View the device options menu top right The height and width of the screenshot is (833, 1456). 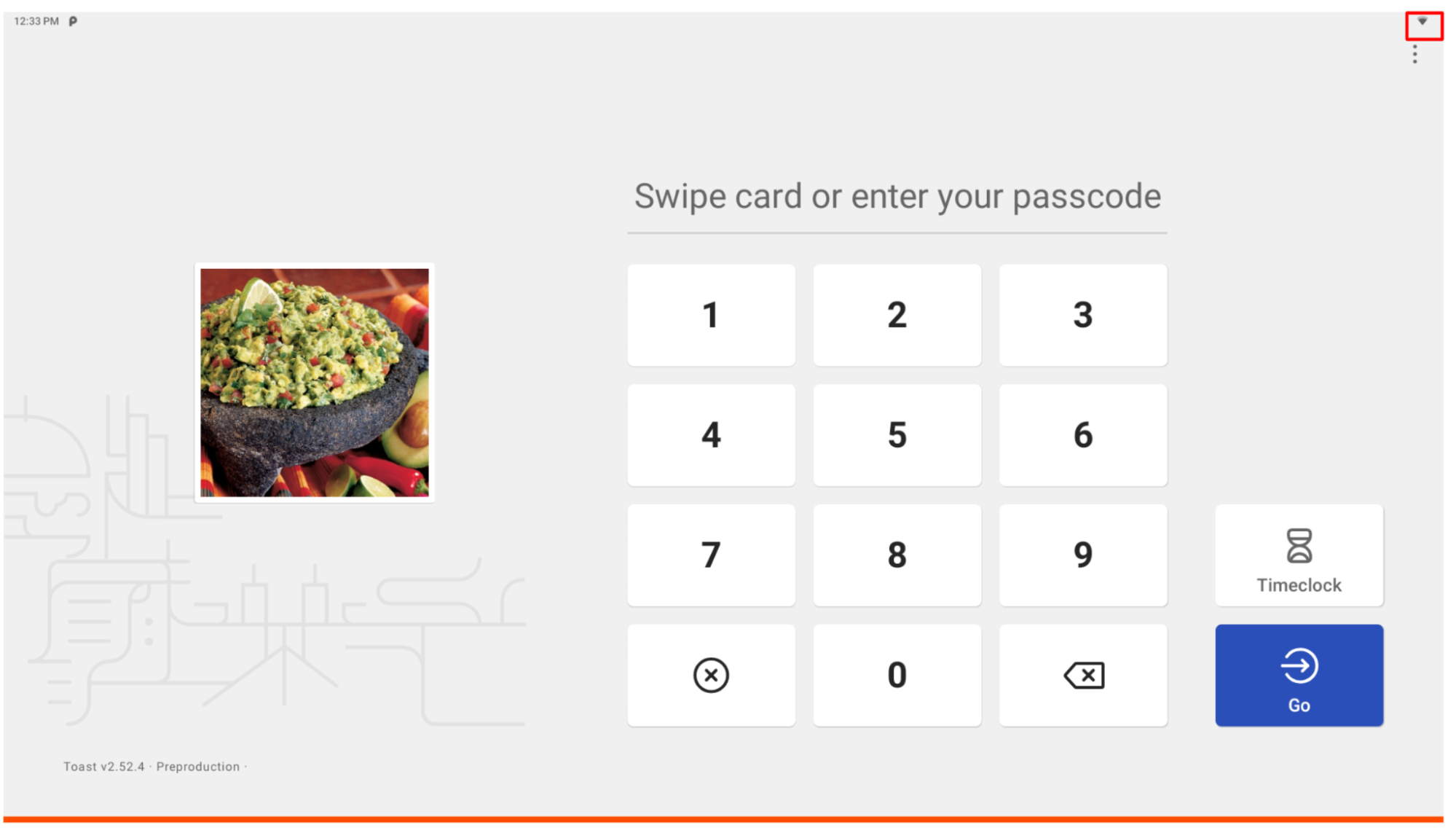coord(1414,55)
